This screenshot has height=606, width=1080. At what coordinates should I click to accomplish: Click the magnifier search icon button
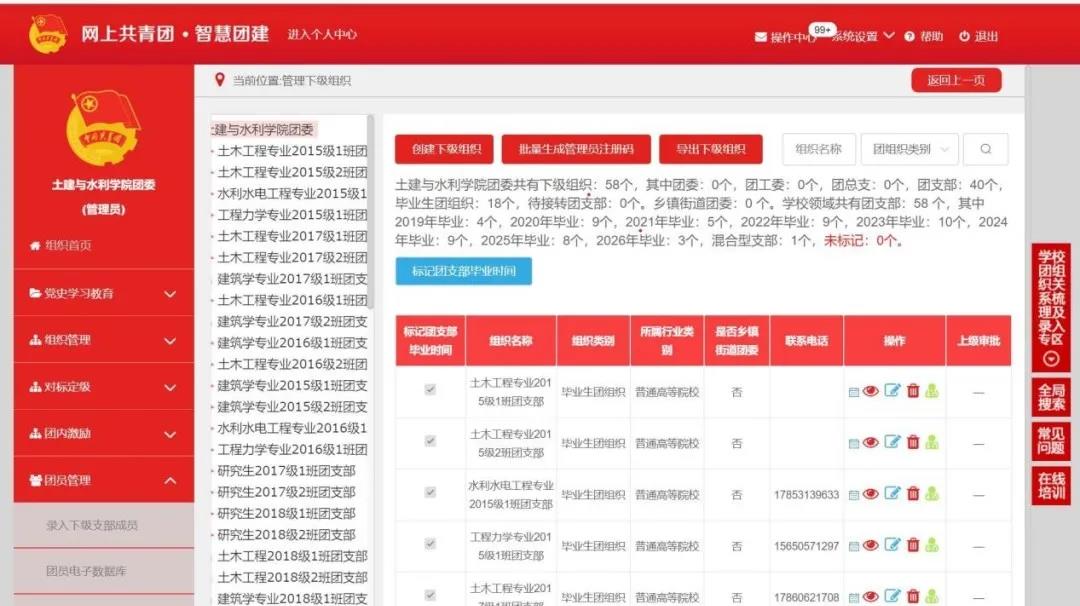(x=985, y=149)
